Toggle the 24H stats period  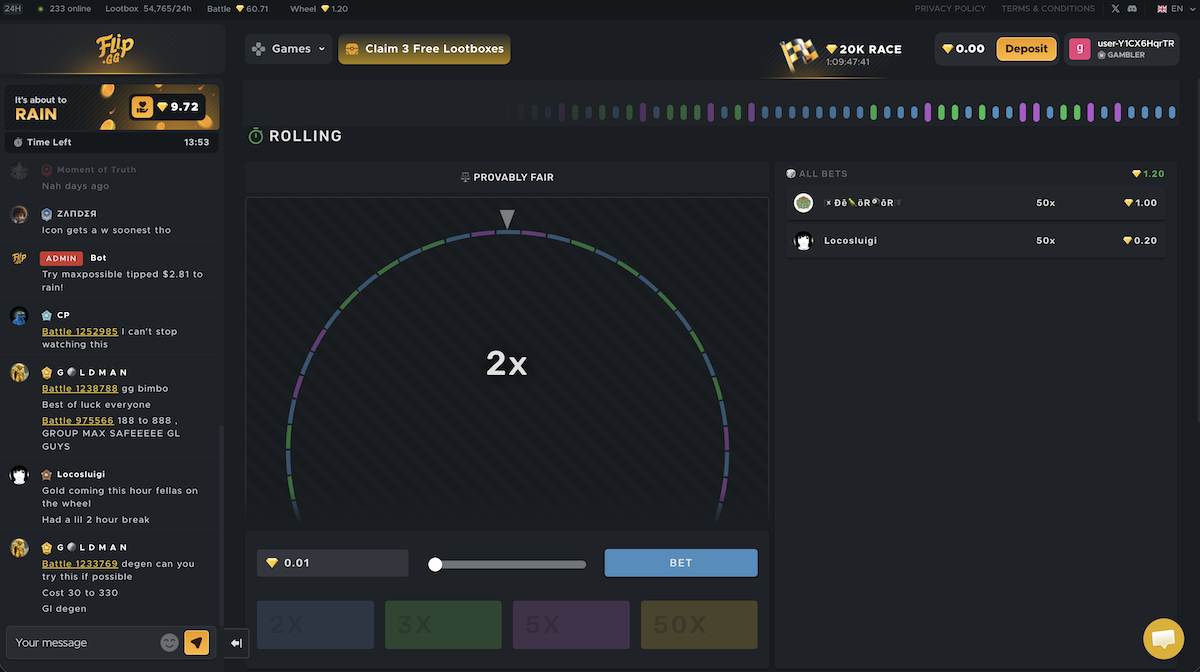[13, 9]
